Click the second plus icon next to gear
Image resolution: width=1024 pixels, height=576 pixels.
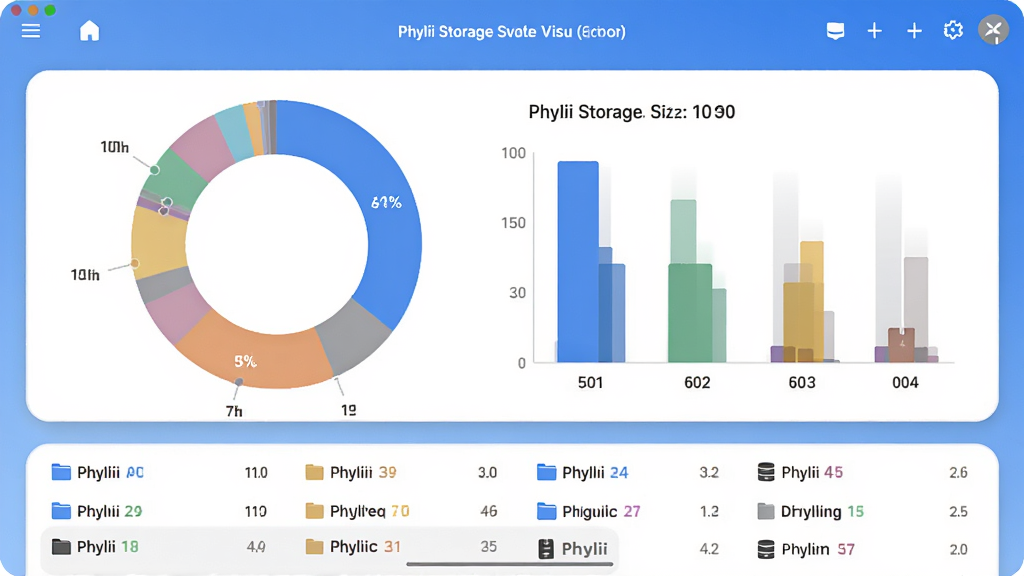914,31
